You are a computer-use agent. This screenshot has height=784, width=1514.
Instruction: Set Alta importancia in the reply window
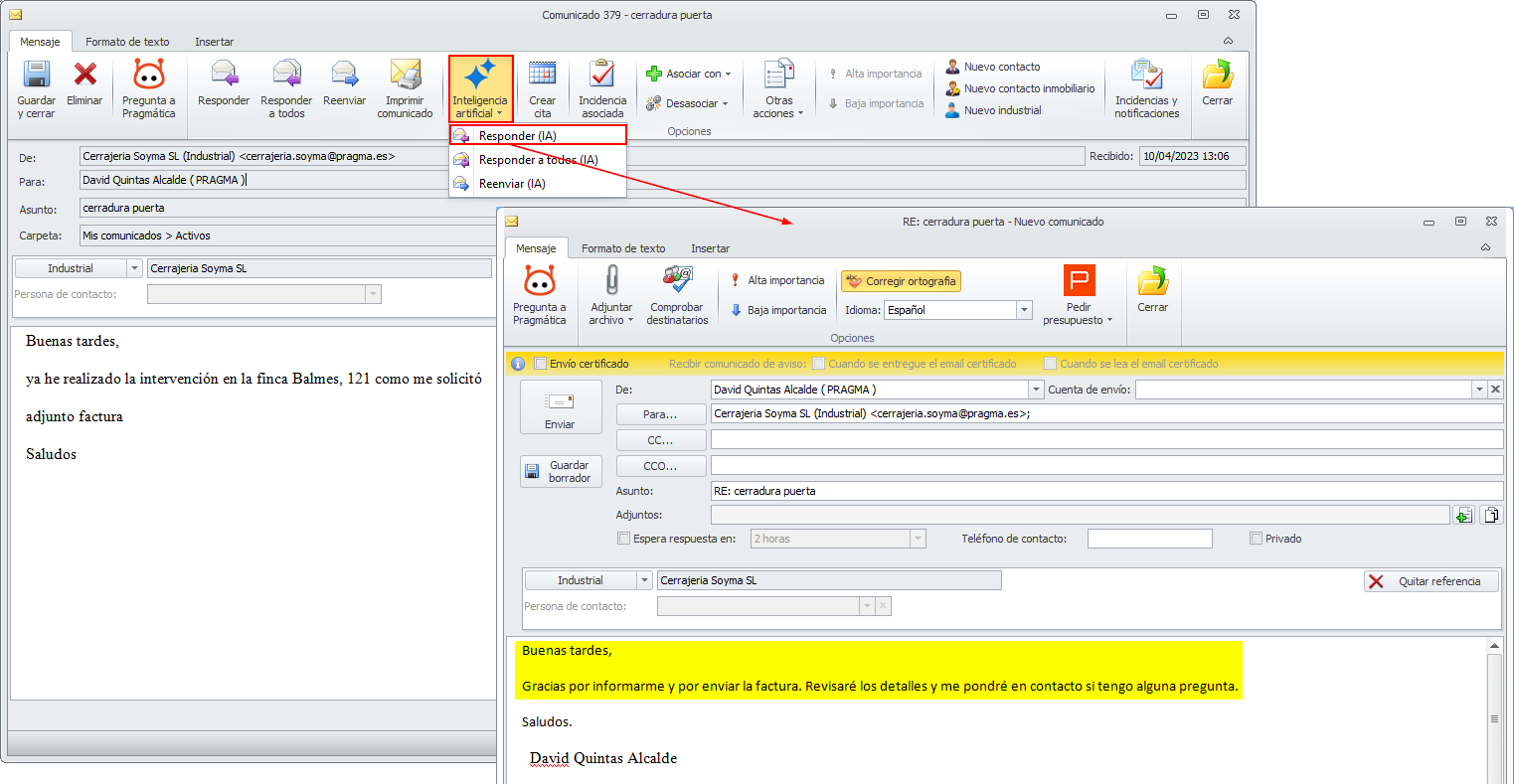point(777,280)
